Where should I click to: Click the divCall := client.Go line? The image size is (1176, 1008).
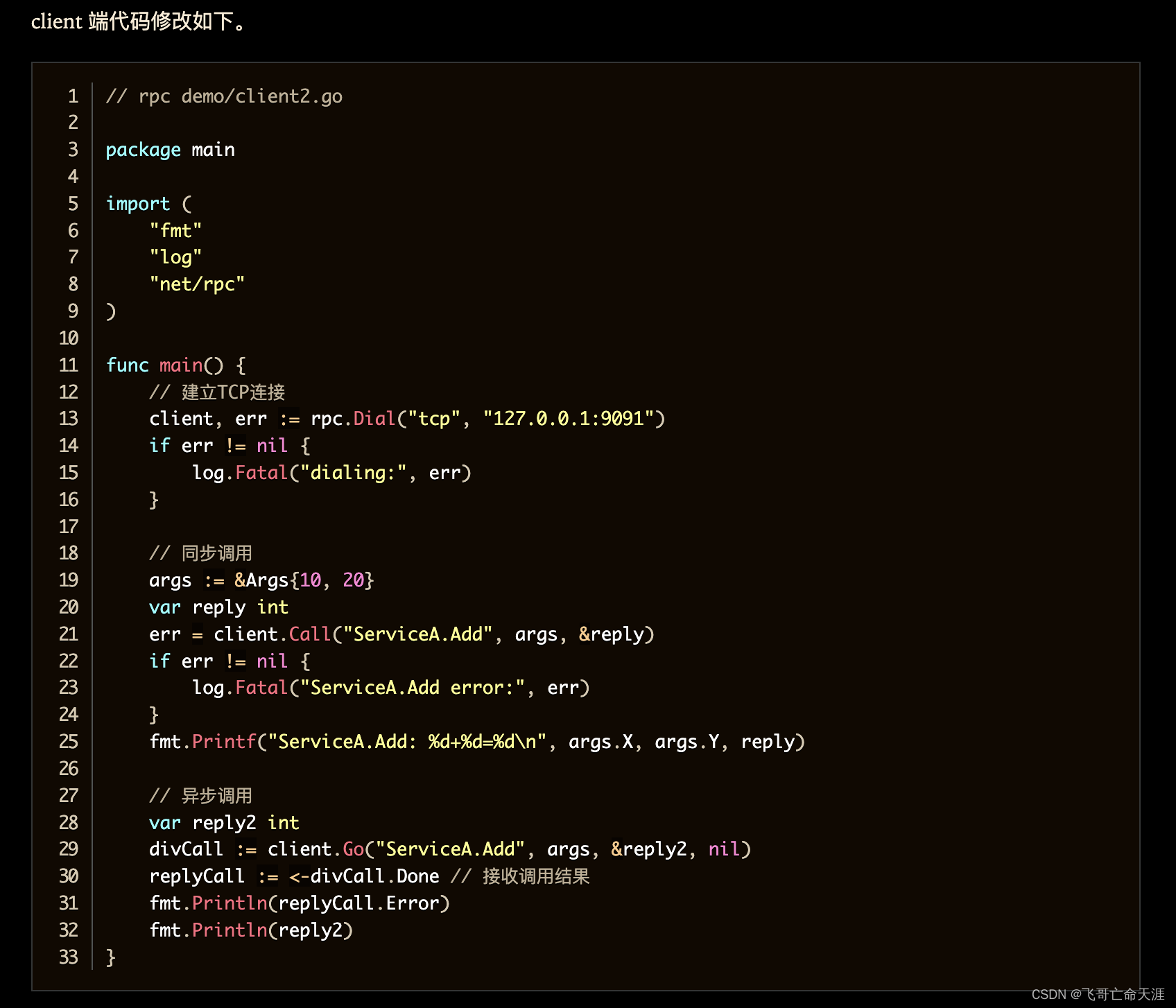450,849
